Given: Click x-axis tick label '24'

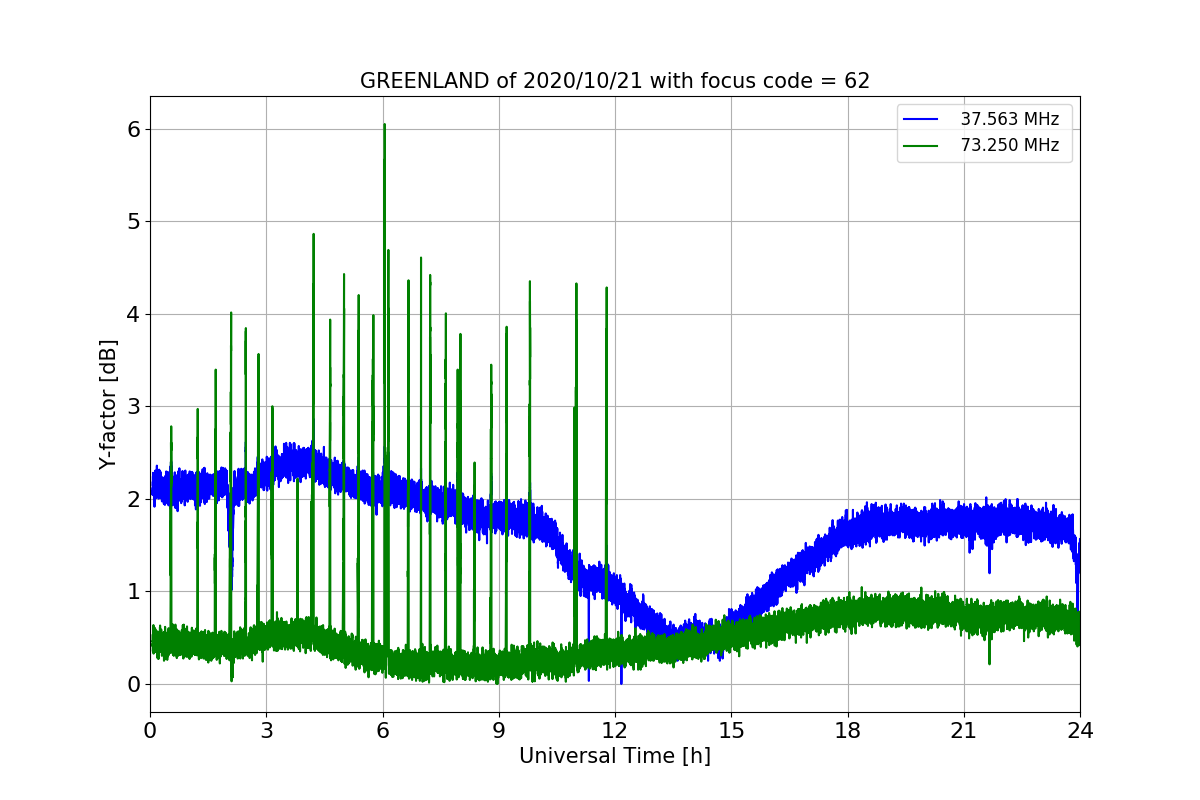Looking at the screenshot, I should (1080, 730).
